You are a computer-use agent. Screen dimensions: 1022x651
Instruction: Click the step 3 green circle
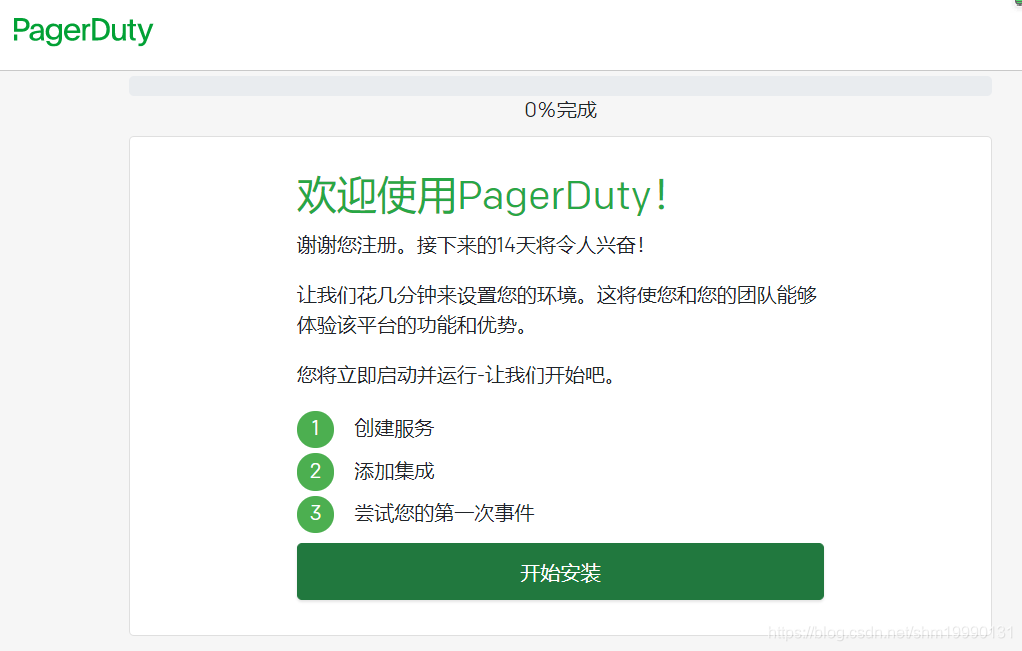coord(315,514)
